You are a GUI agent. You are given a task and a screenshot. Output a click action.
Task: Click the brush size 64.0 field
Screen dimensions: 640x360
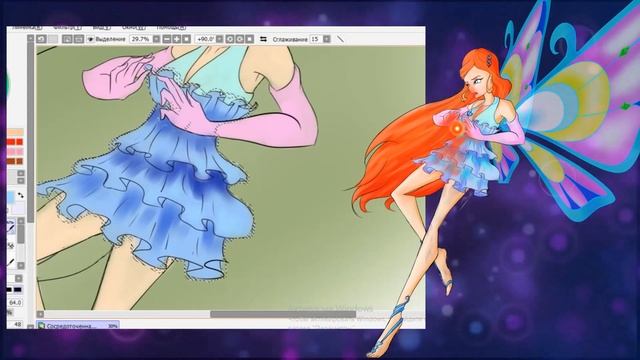pos(15,302)
